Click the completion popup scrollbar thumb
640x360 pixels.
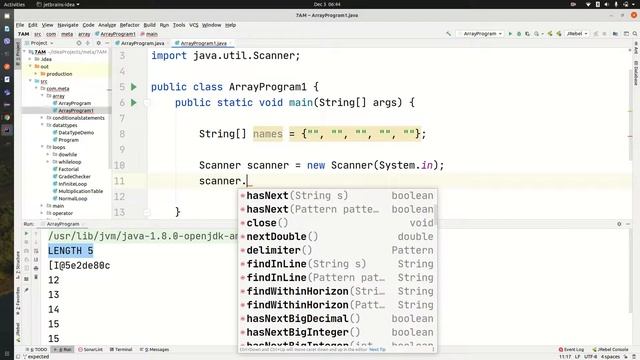click(x=436, y=215)
